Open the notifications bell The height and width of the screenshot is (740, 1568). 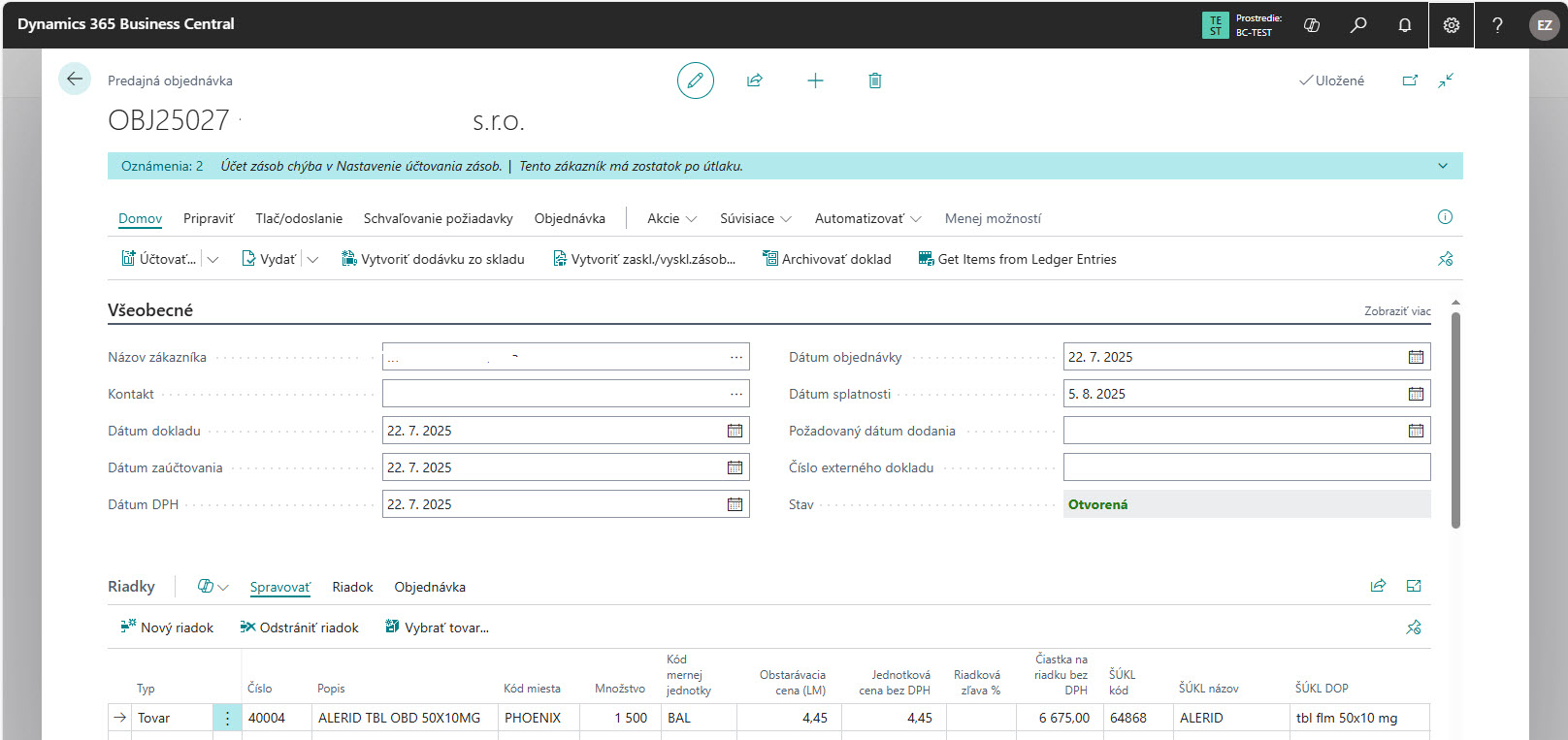click(x=1404, y=25)
